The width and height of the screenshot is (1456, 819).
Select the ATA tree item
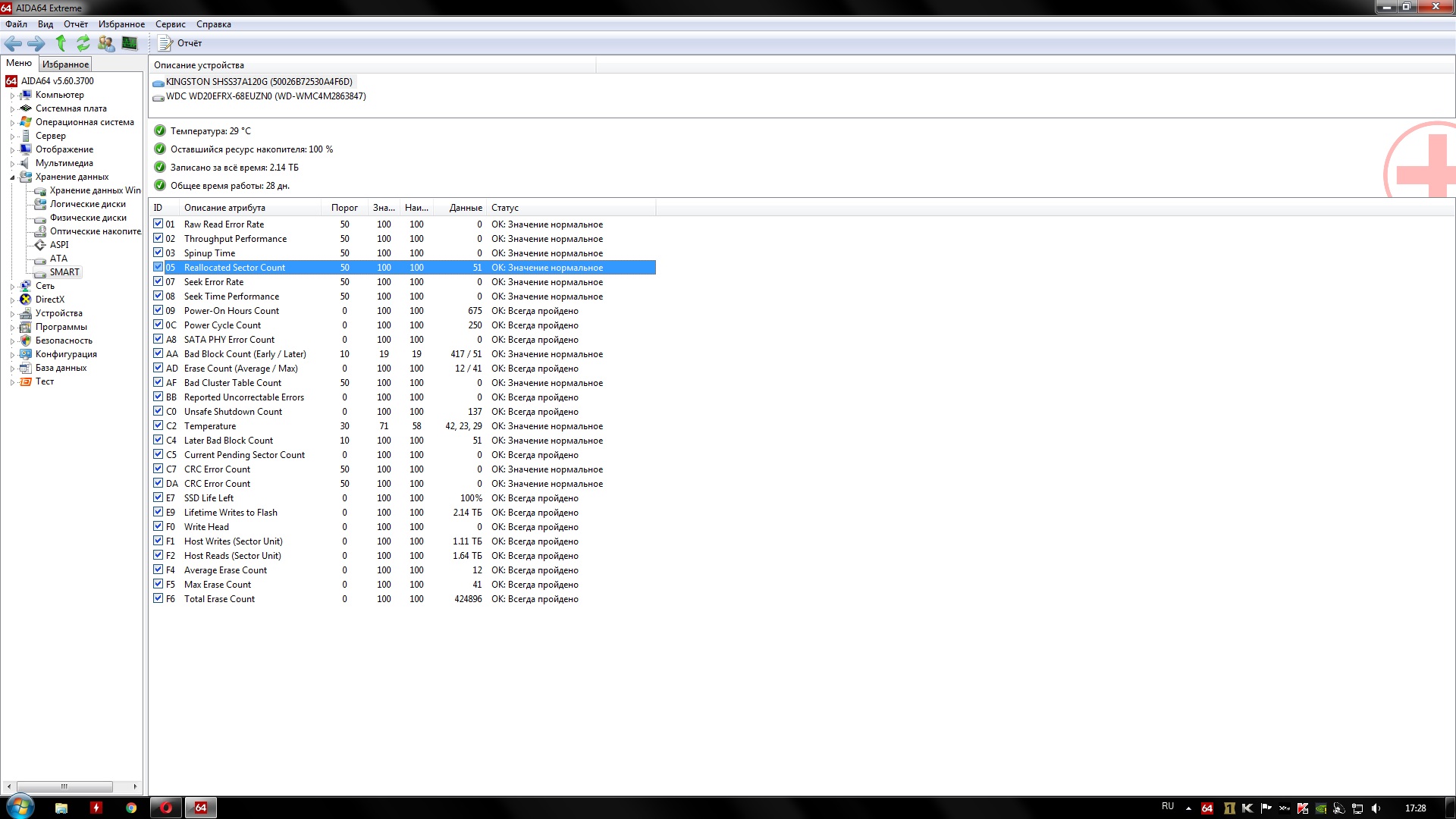point(58,259)
